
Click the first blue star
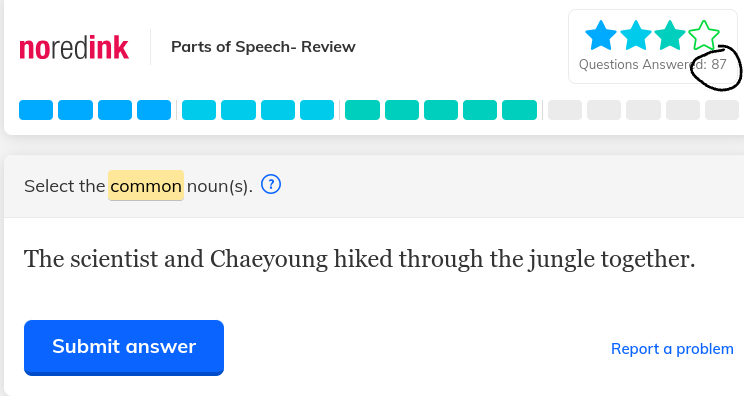[x=601, y=36]
